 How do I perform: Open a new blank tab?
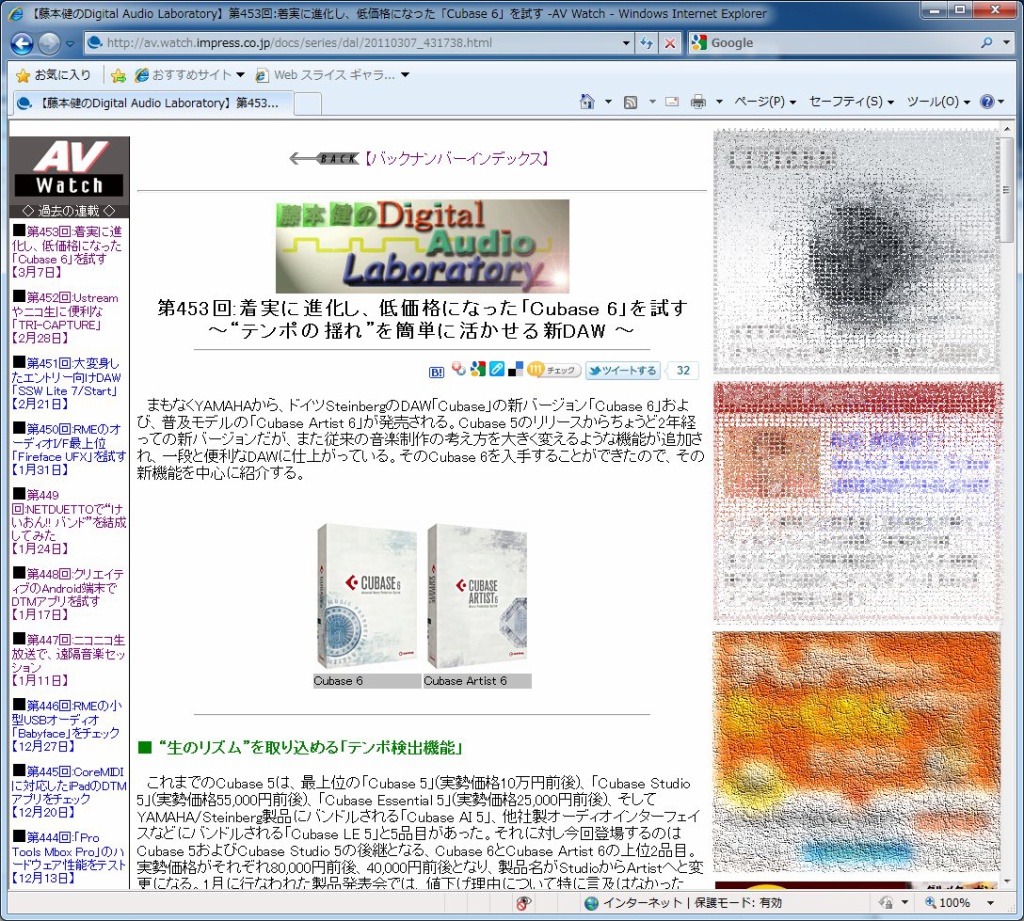[308, 103]
